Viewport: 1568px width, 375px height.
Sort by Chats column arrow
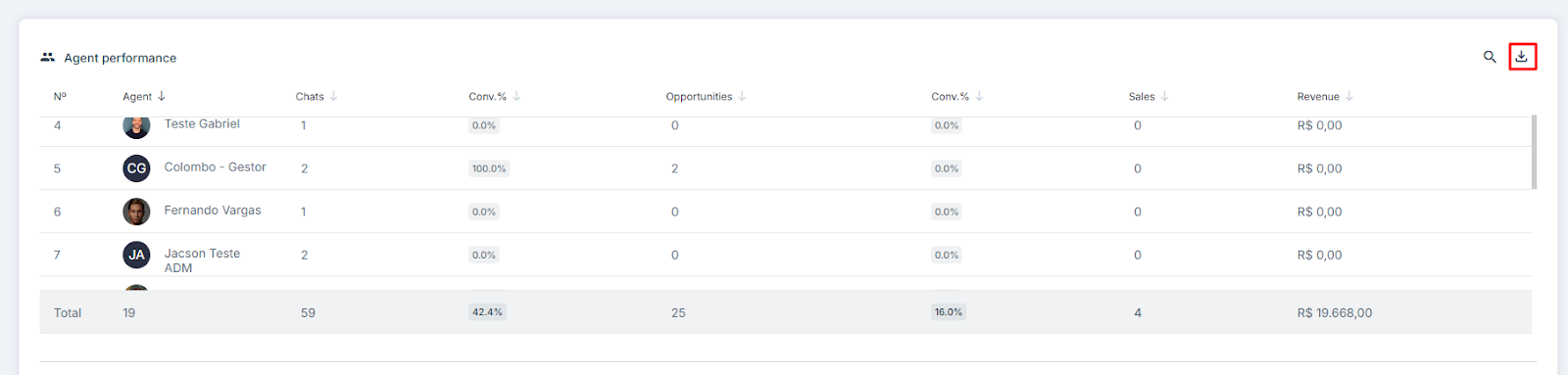click(x=333, y=96)
